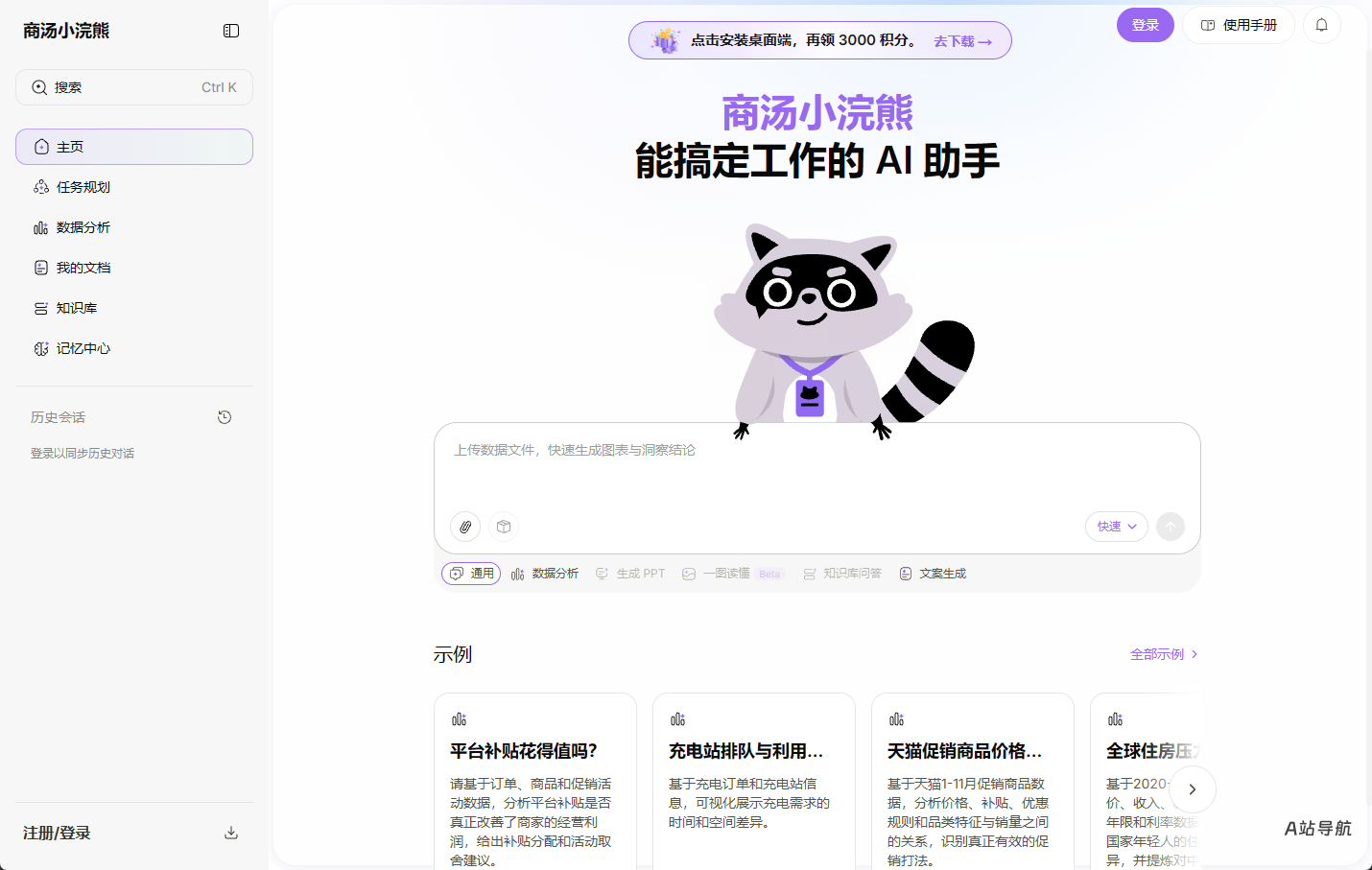Open 知识库 in the sidebar
The width and height of the screenshot is (1372, 870).
[134, 308]
